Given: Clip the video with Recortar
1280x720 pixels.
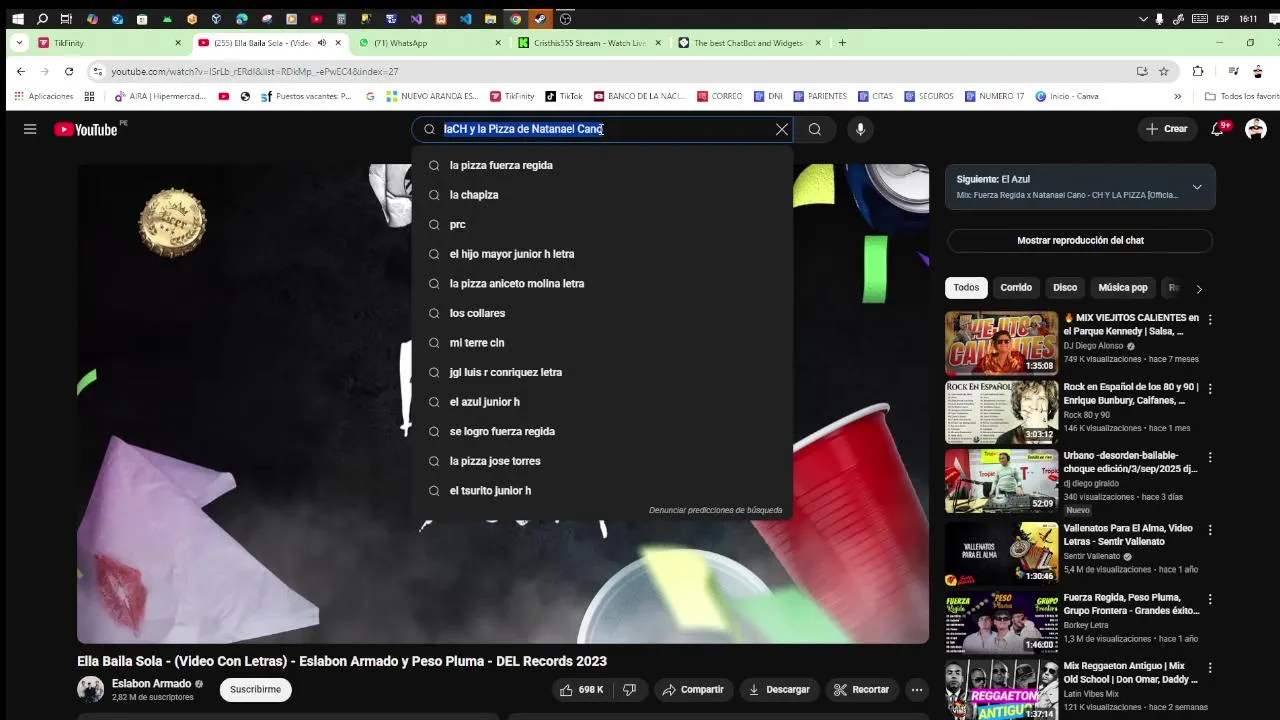Looking at the screenshot, I should tap(862, 690).
